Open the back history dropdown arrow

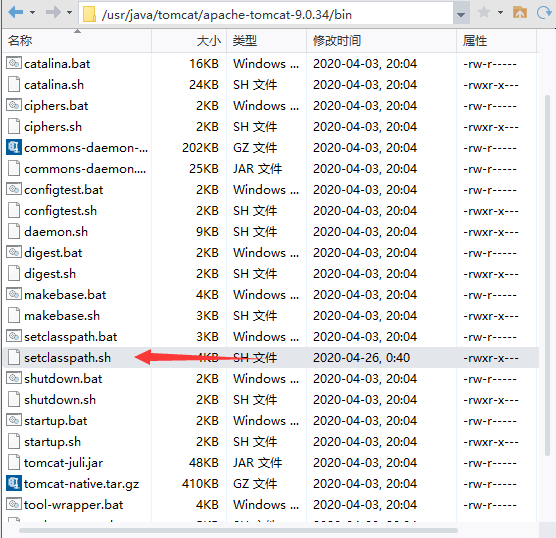[x=33, y=13]
